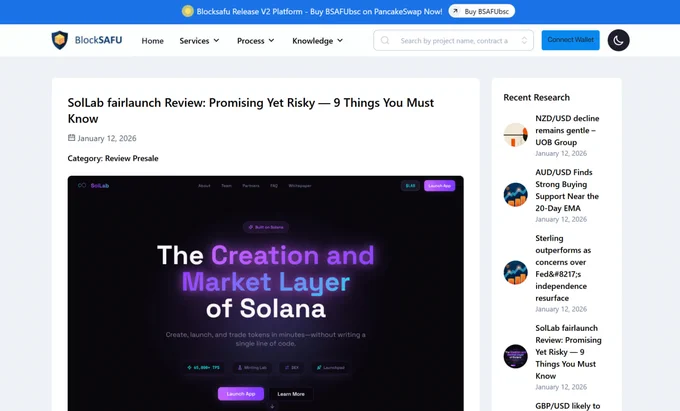Click the January 12, 2026 article date
Image resolution: width=680 pixels, height=411 pixels.
(107, 138)
